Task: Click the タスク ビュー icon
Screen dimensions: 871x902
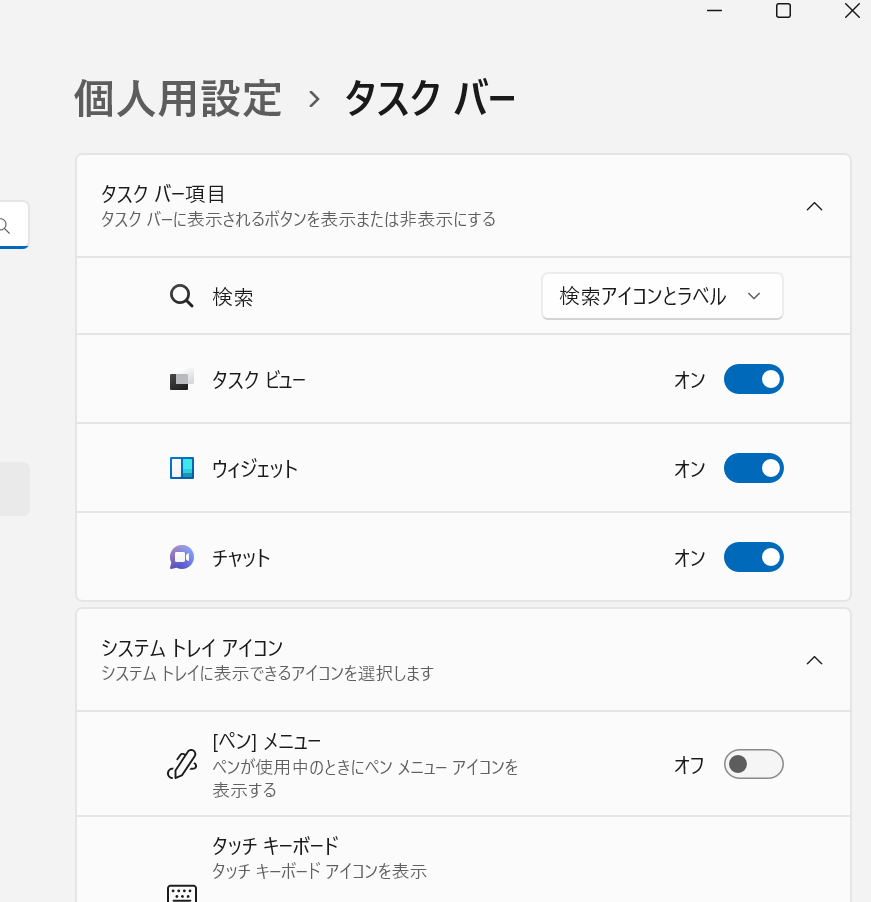Action: [181, 380]
